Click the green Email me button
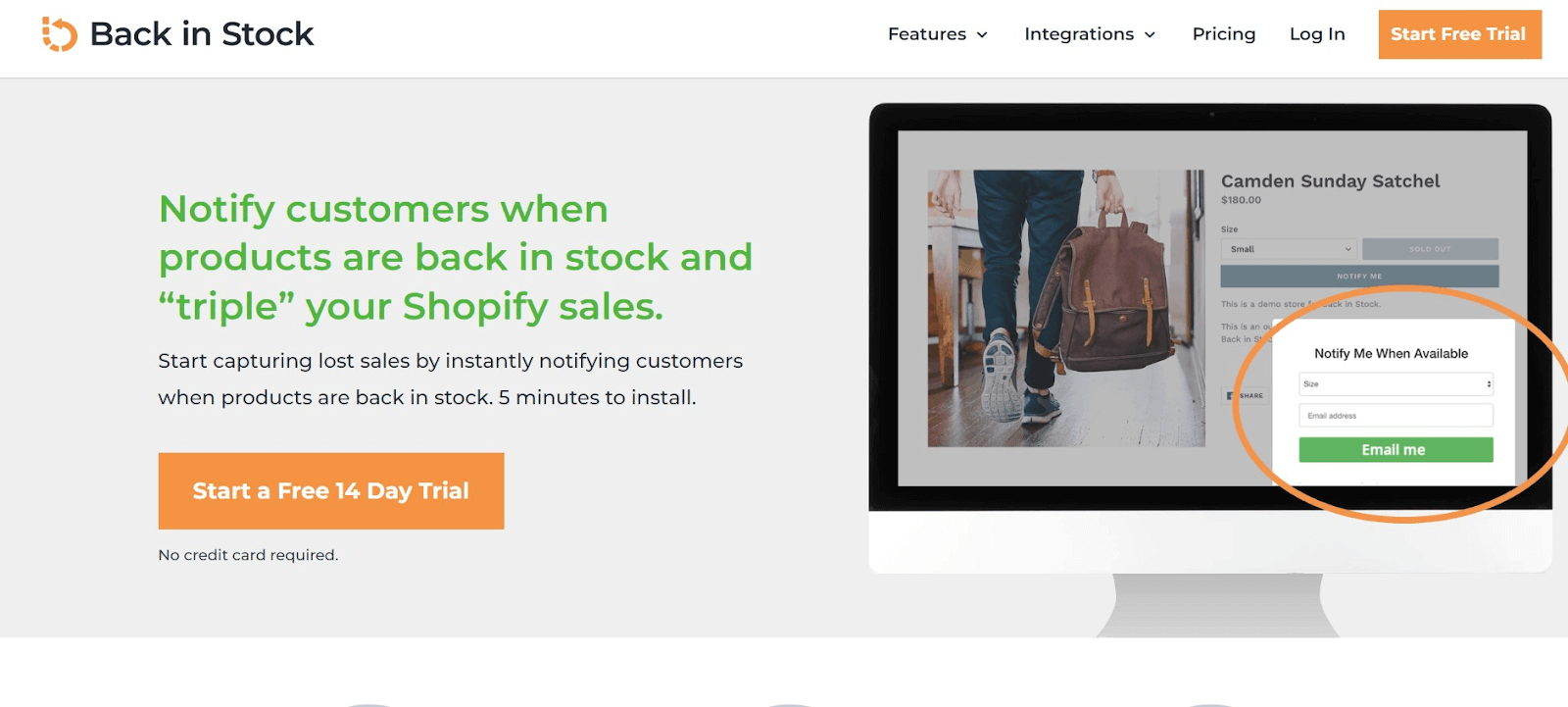This screenshot has width=1568, height=707. tap(1396, 450)
